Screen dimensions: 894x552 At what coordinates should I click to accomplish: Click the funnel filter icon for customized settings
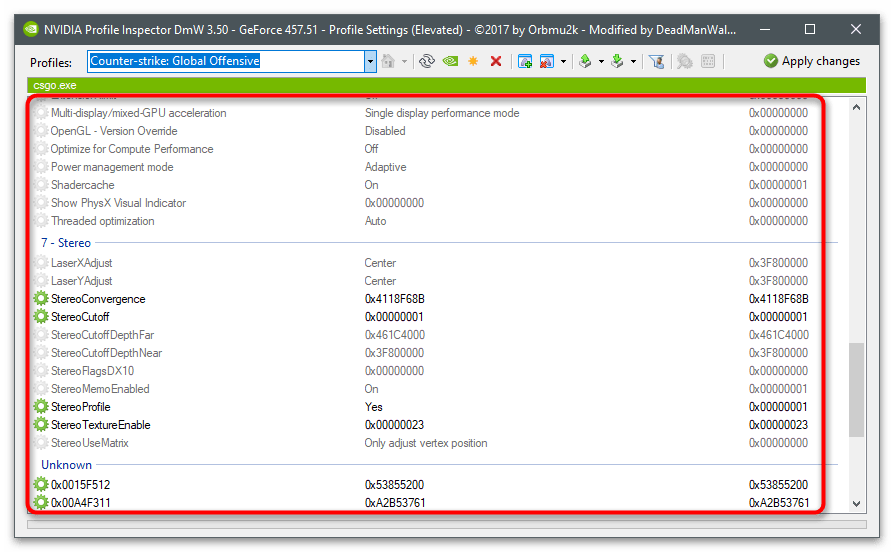pos(656,61)
